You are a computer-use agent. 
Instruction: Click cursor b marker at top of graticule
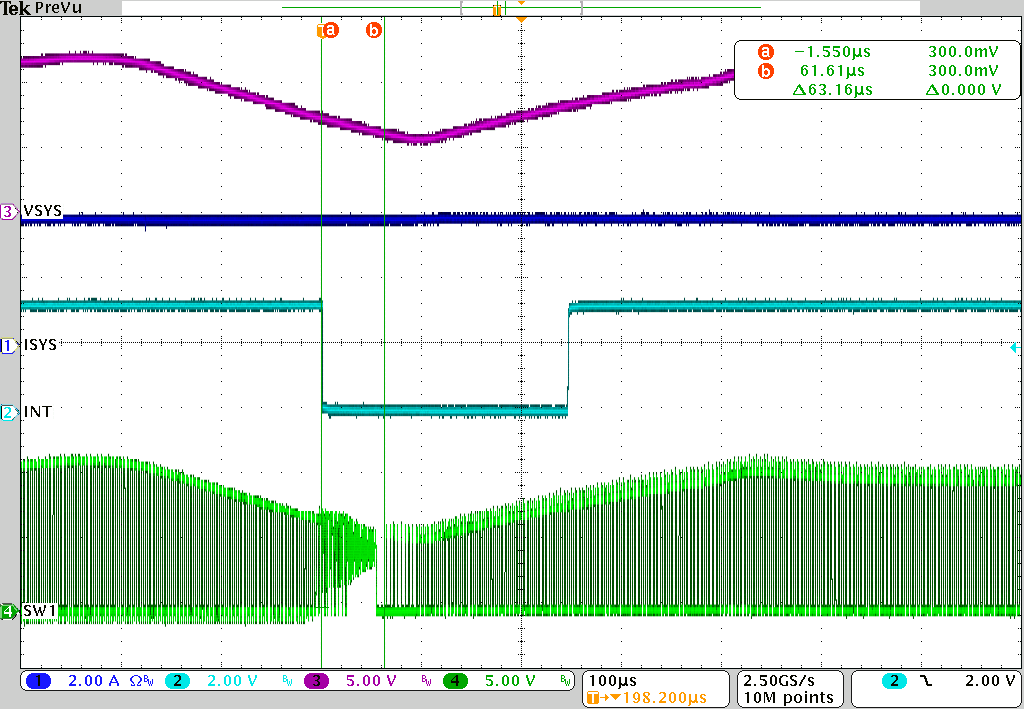[x=374, y=30]
